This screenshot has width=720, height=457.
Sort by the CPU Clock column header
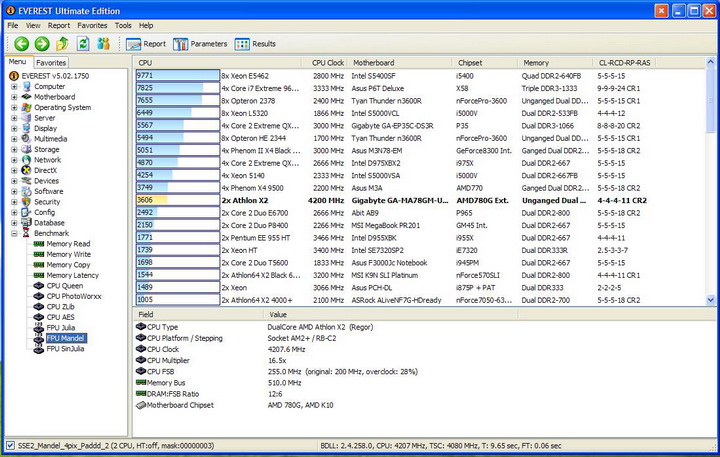tap(328, 62)
